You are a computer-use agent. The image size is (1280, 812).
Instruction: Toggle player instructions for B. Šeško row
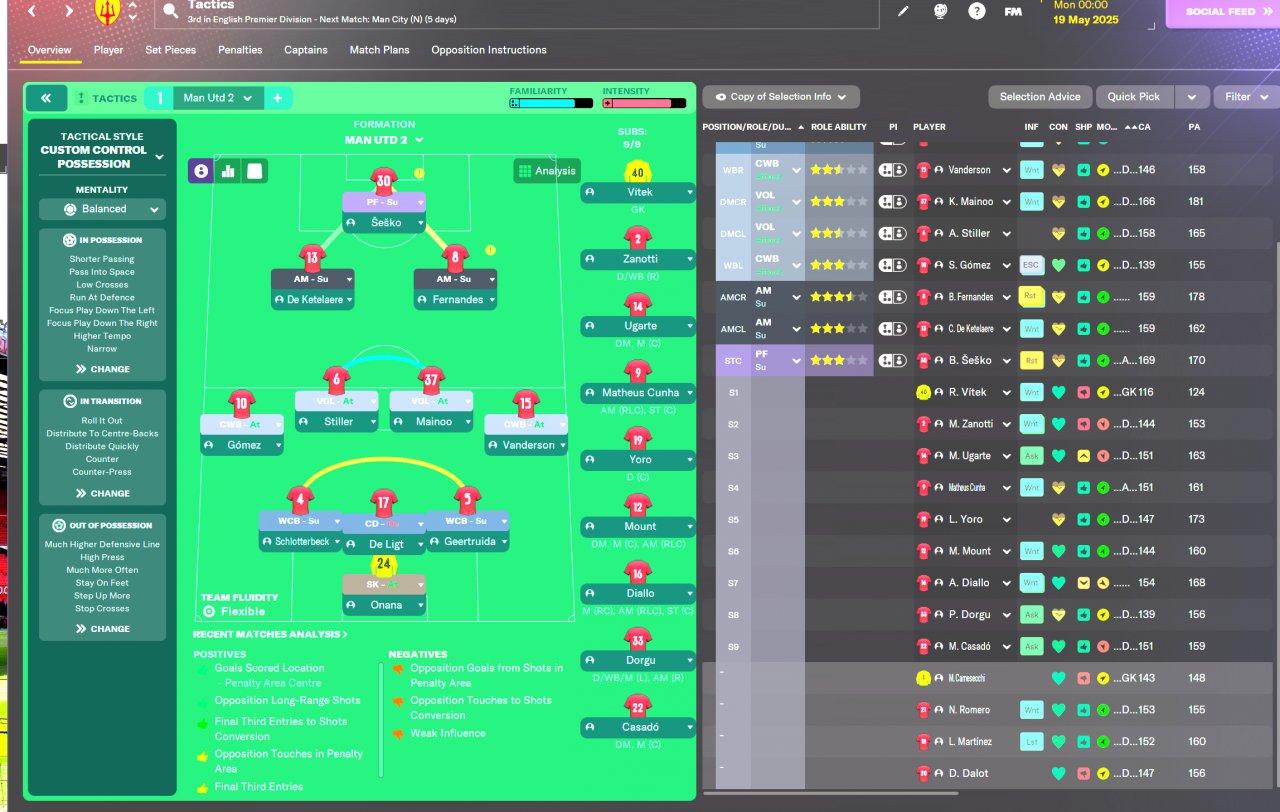tap(892, 360)
